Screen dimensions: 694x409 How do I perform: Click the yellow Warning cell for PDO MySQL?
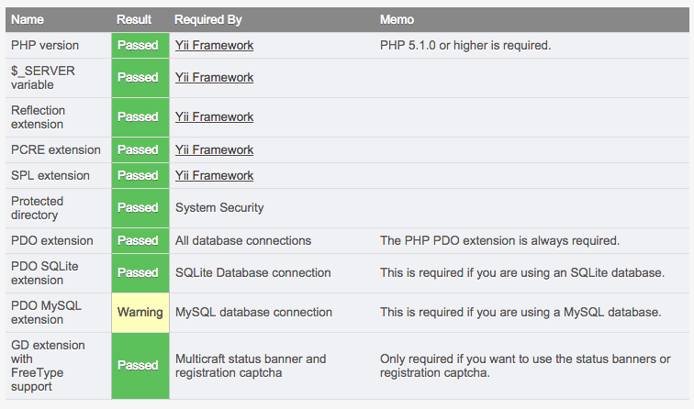coord(139,312)
